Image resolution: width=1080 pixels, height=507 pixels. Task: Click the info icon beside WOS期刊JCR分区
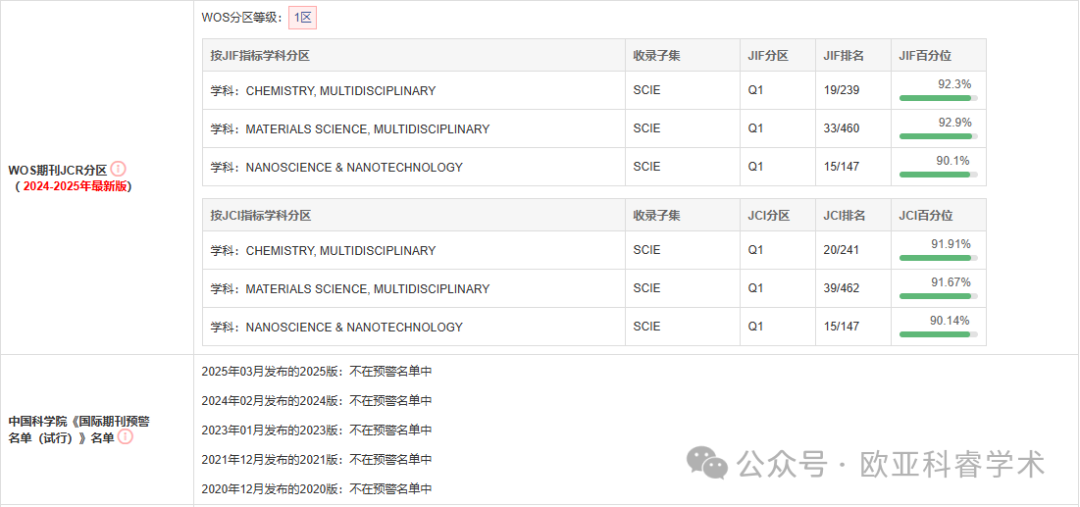(118, 169)
